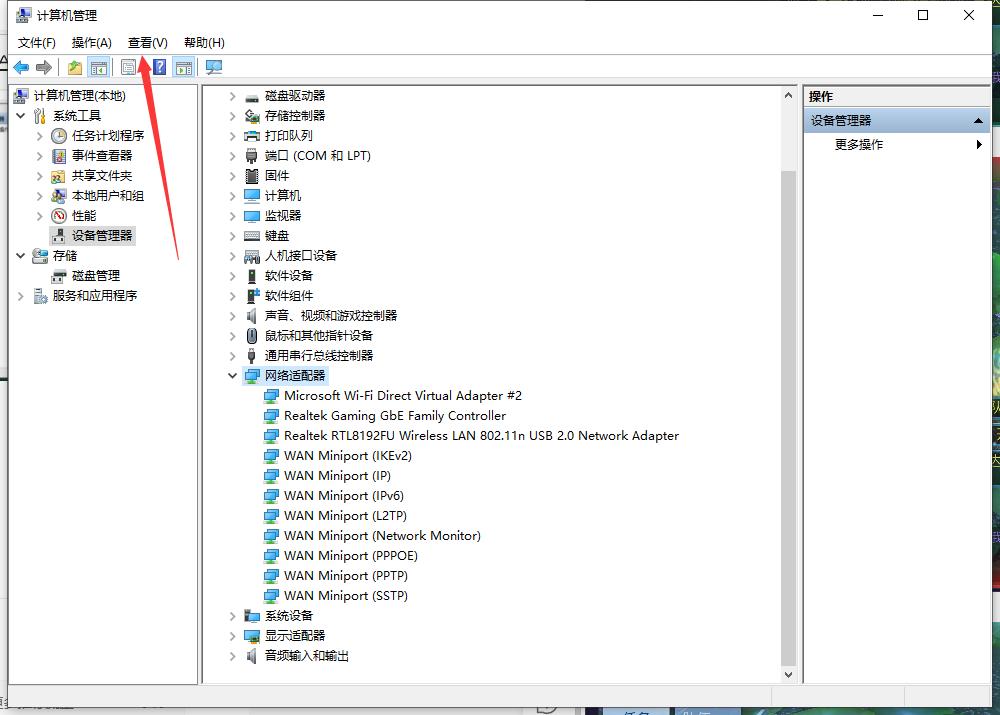Collapse the 存储 tree node

point(20,256)
